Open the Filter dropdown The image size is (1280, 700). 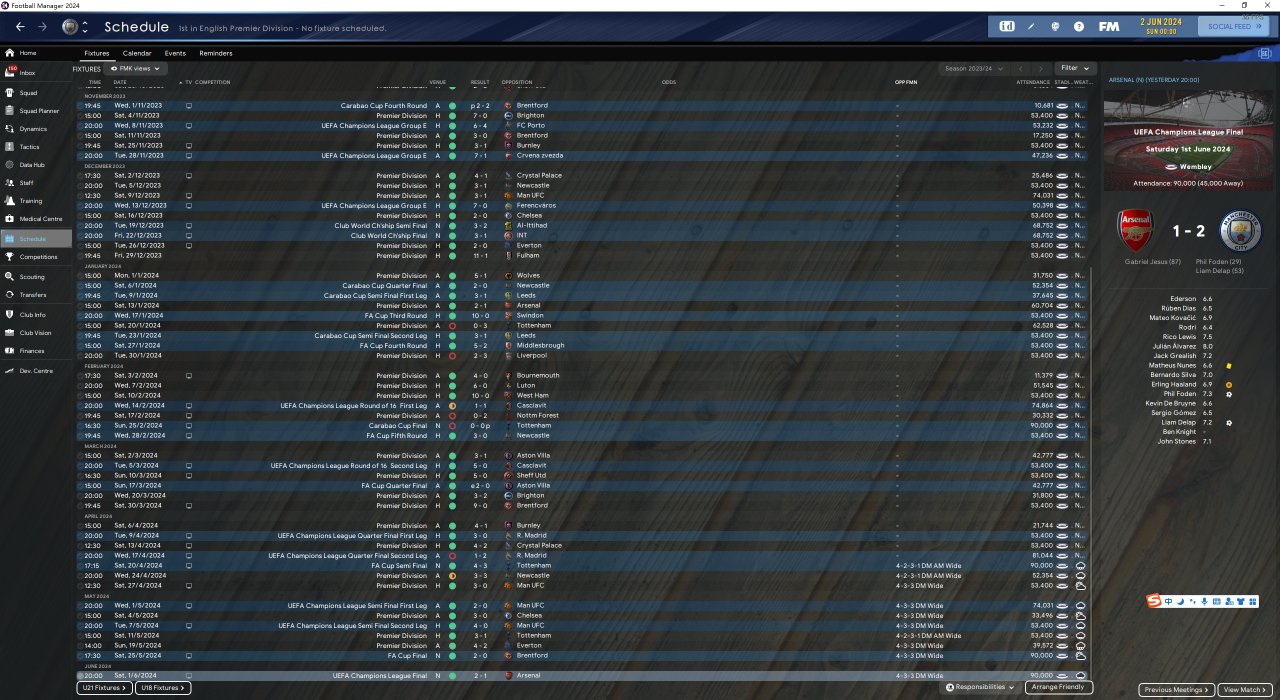tap(1075, 69)
